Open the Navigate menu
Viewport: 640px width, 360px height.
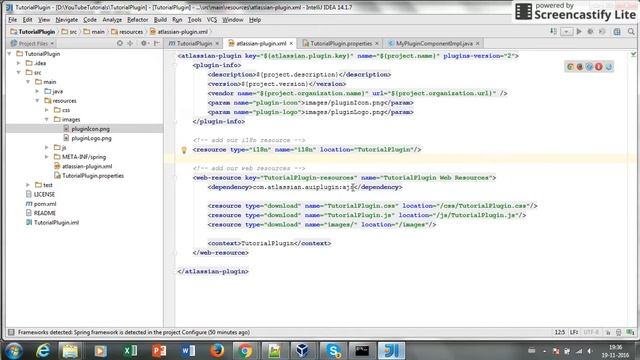67,20
